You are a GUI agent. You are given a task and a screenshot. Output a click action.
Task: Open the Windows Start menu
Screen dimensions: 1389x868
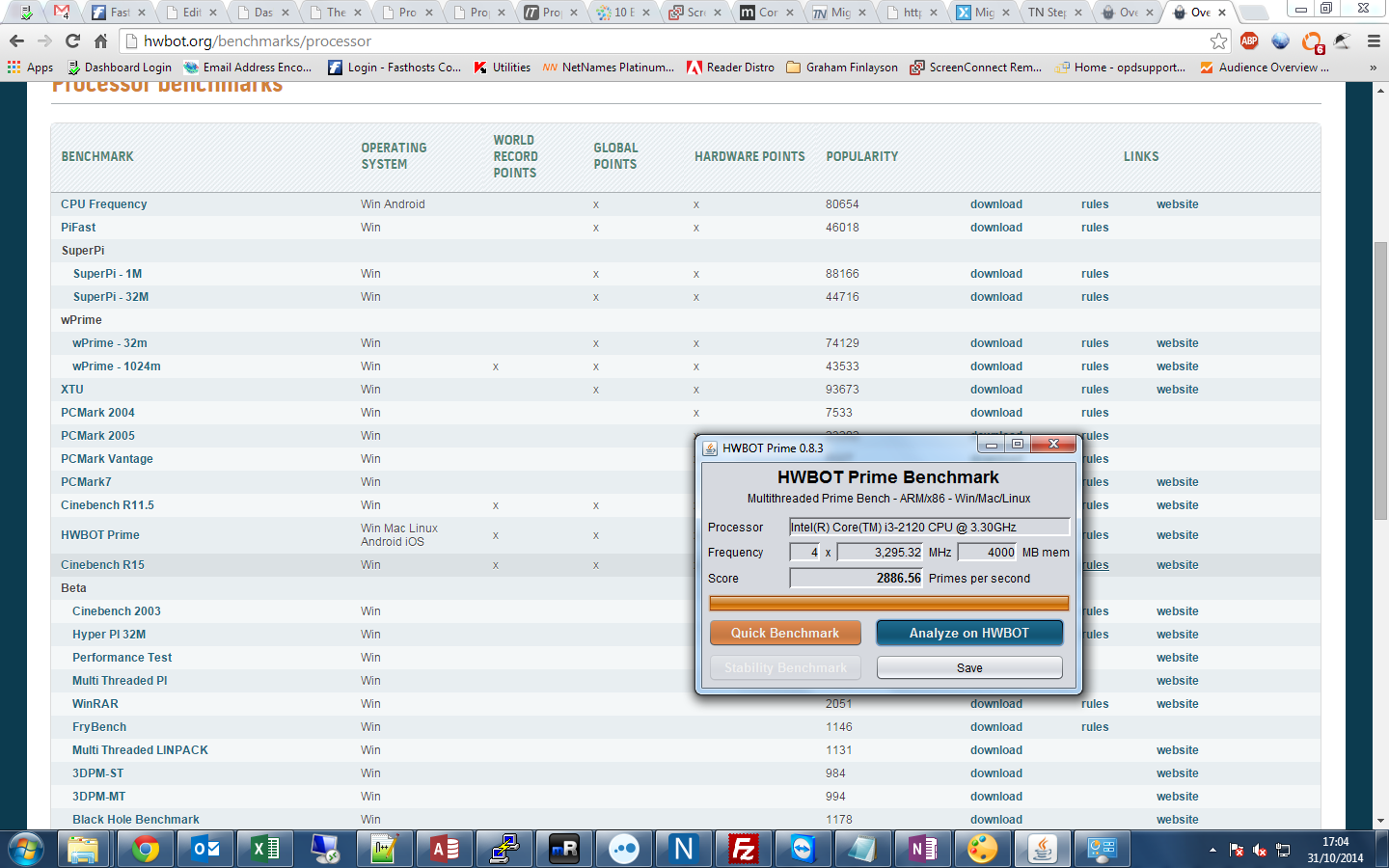[26, 849]
